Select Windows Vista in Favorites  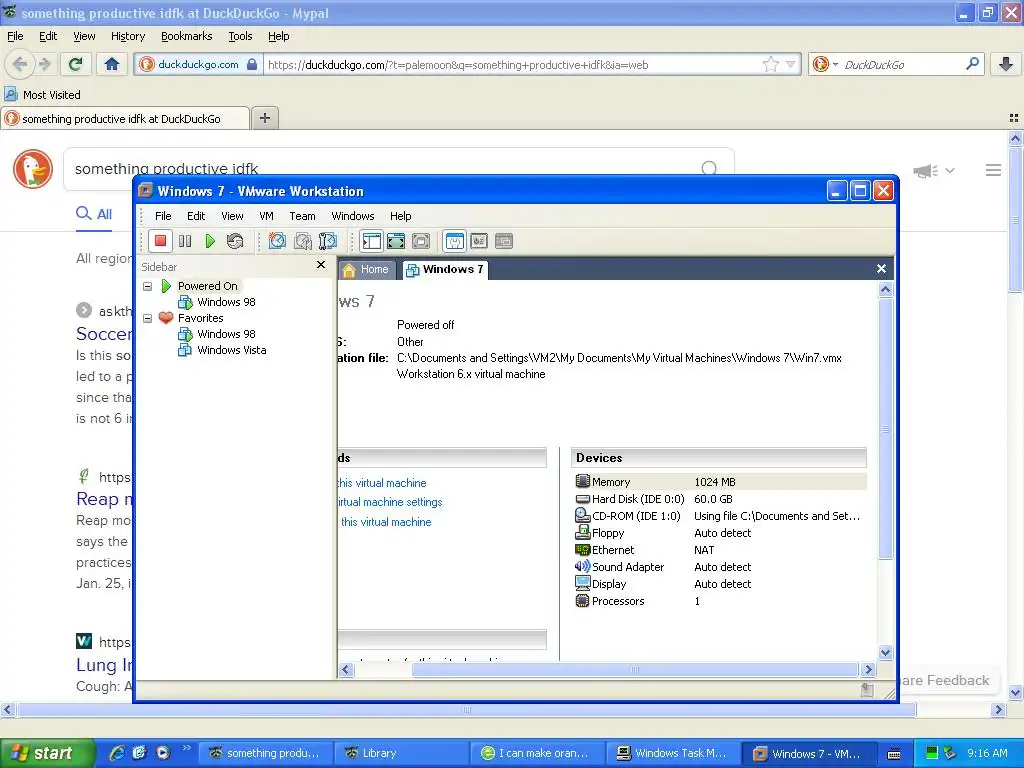point(231,350)
